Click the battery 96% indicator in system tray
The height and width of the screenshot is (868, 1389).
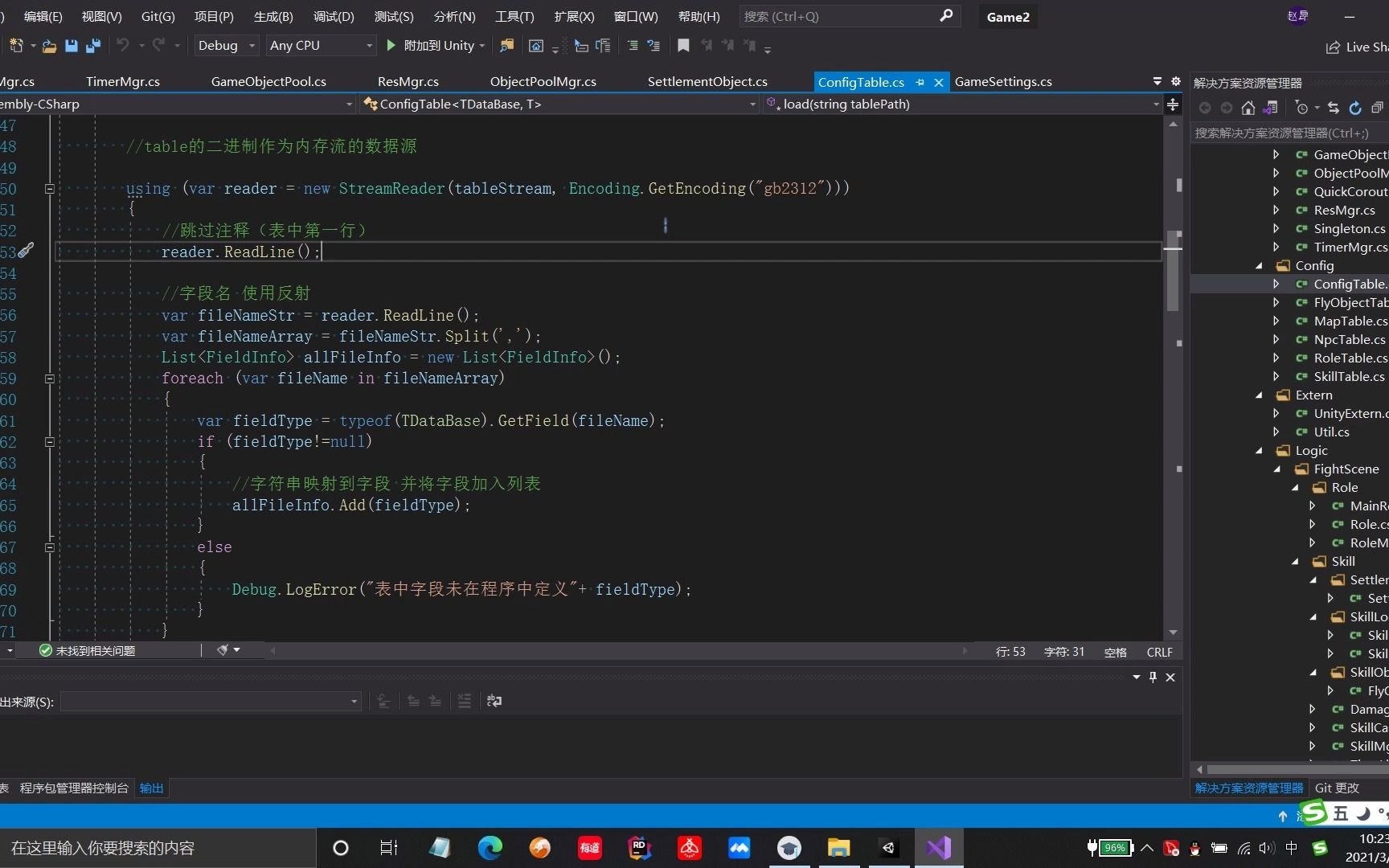[1114, 848]
